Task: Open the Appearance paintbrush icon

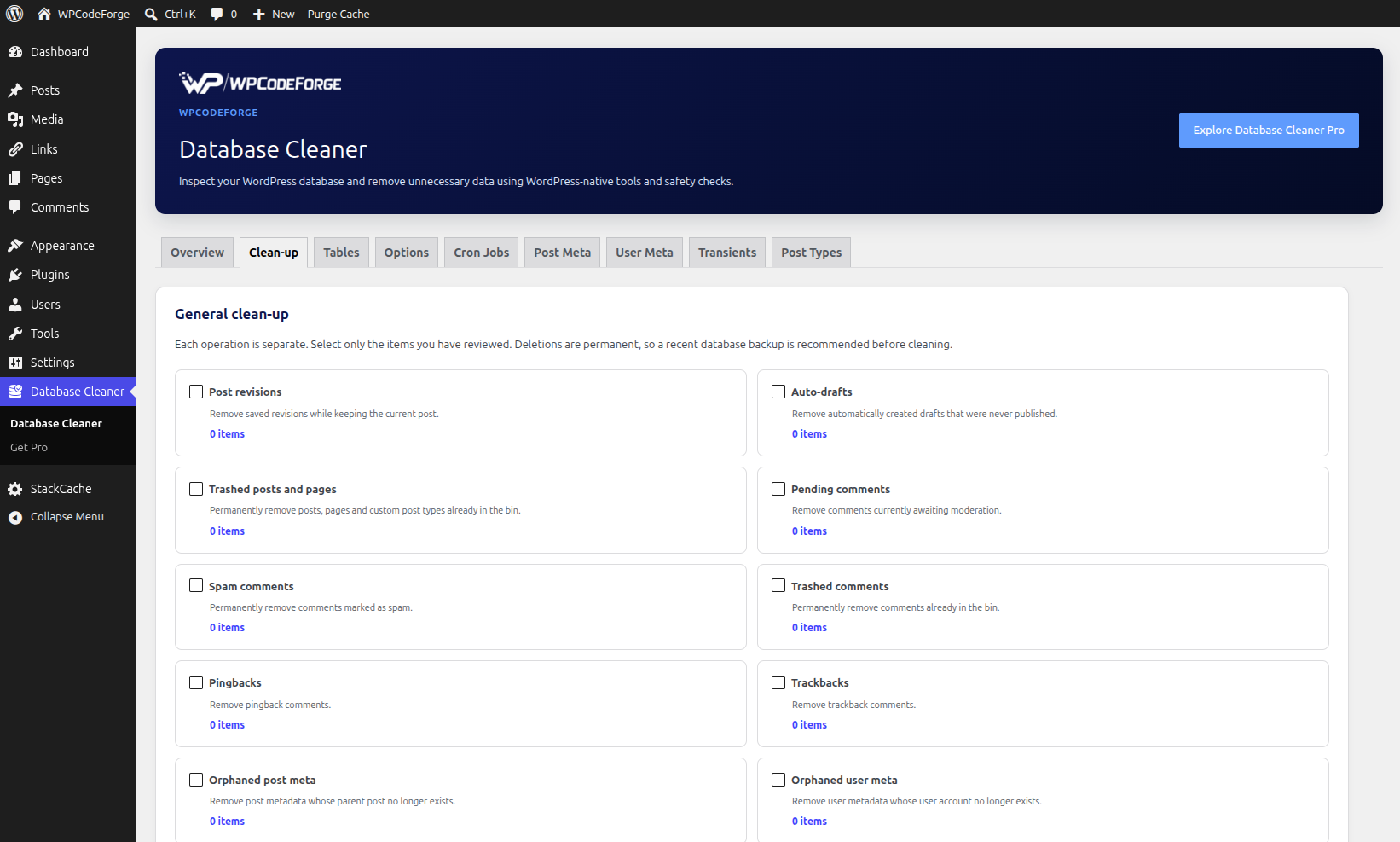Action: (15, 246)
